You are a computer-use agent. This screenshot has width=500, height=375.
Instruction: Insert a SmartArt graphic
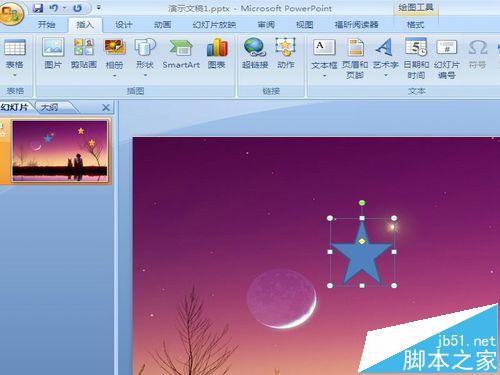pos(181,53)
